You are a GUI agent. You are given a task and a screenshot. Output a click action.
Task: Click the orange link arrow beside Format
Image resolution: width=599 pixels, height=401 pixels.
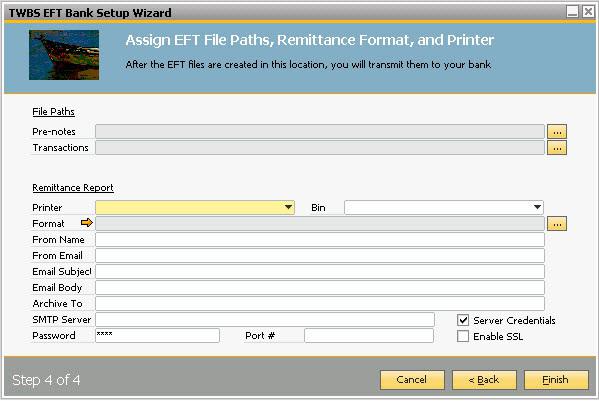[x=87, y=223]
